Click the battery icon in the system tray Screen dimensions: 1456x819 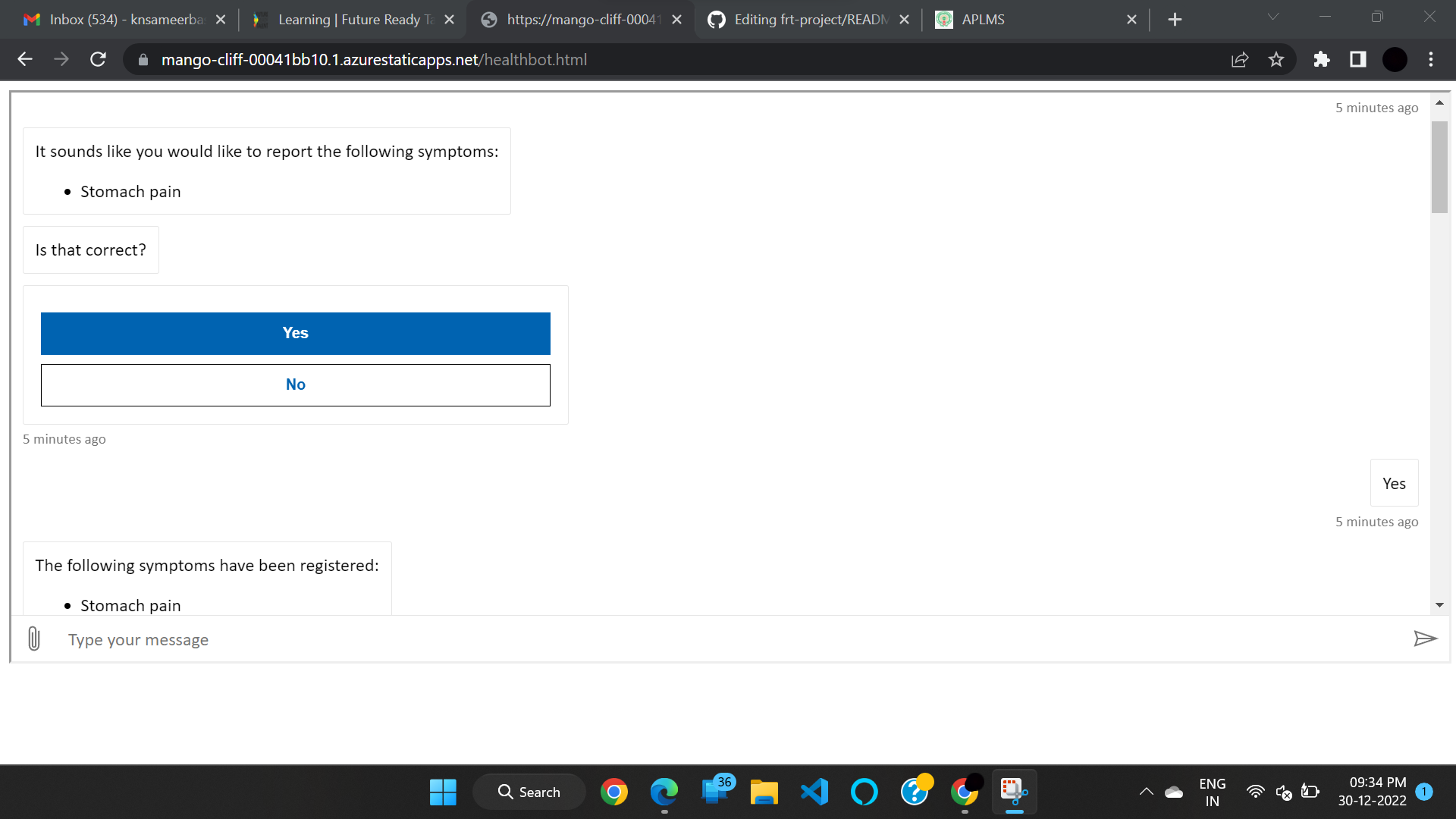[1310, 792]
